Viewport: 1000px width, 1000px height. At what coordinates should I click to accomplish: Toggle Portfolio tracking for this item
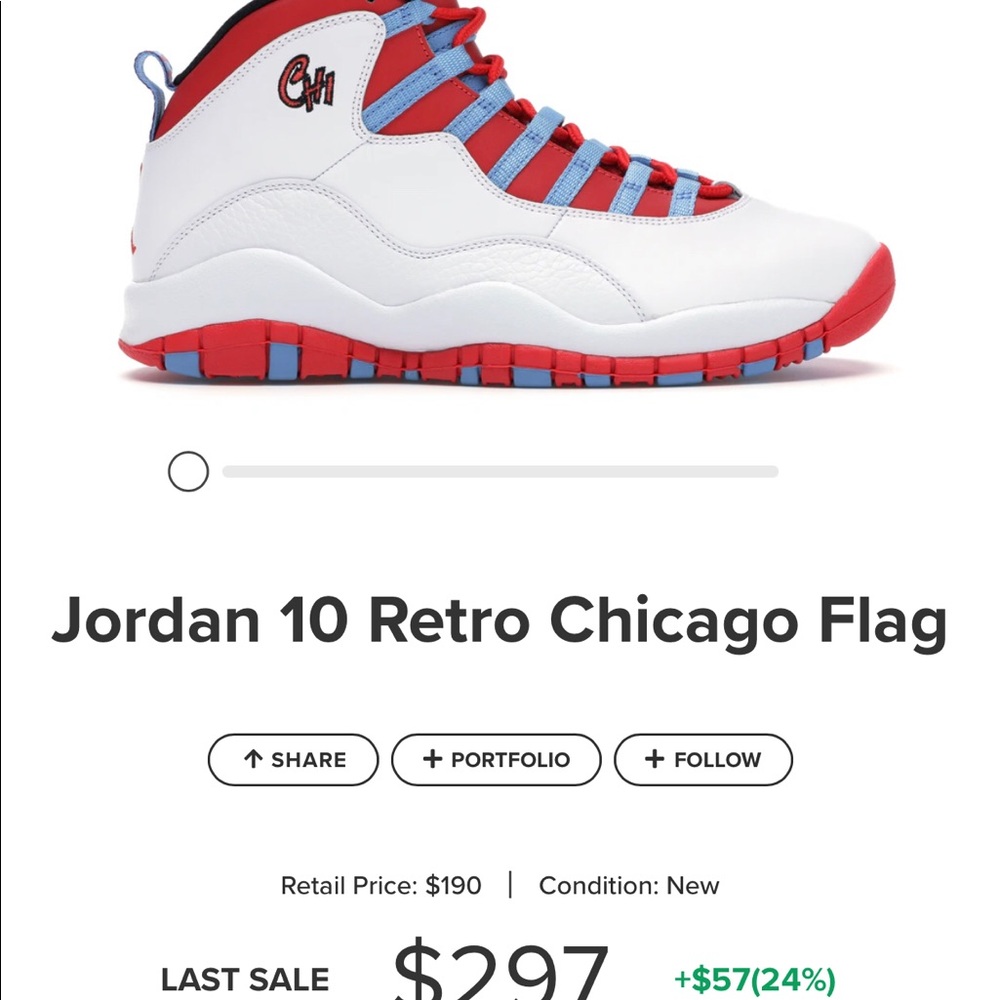click(x=496, y=759)
